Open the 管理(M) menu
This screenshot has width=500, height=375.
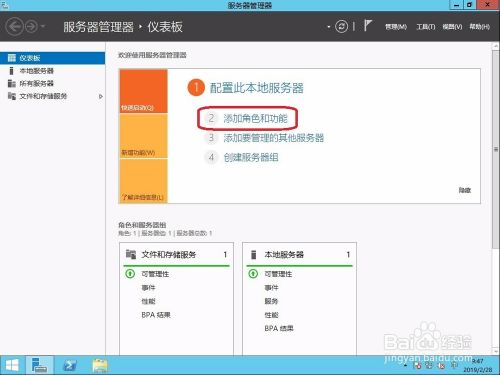396,27
